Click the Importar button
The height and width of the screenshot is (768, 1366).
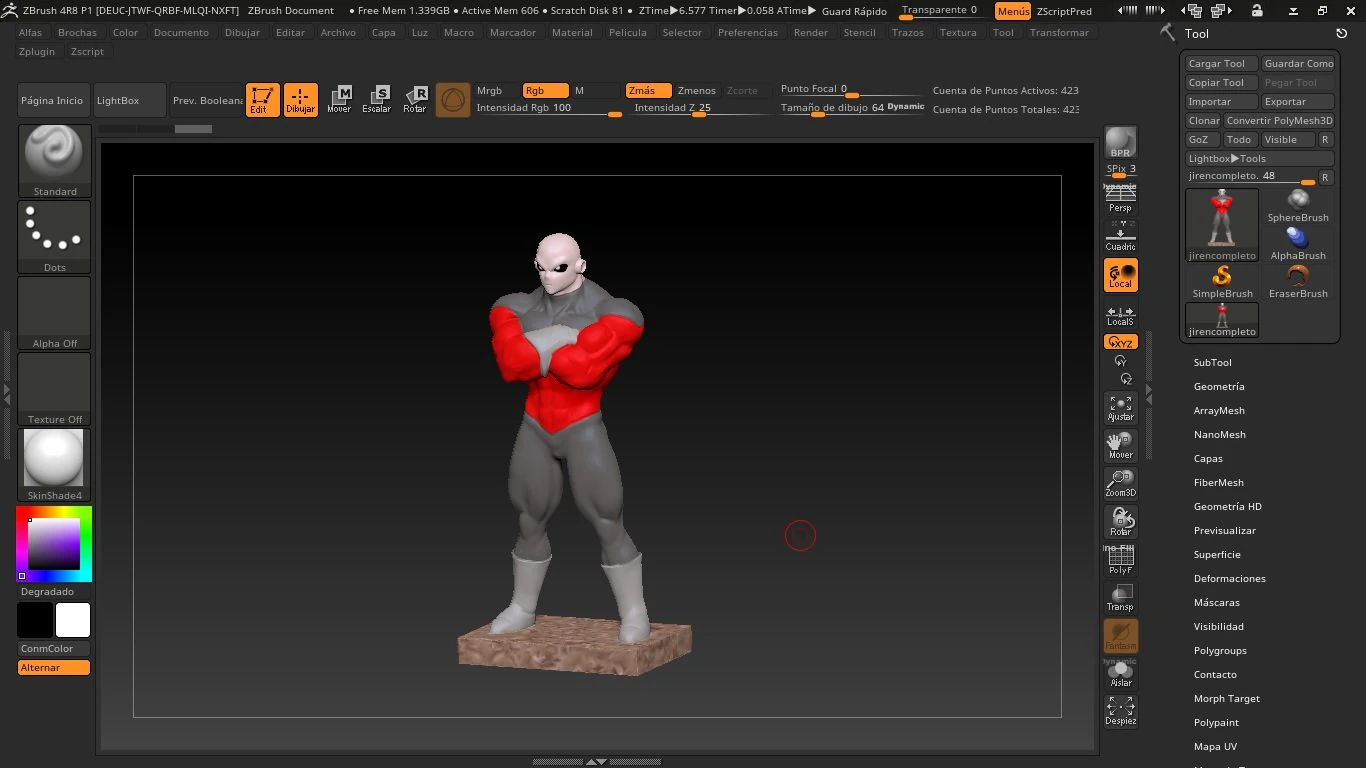coord(1221,101)
